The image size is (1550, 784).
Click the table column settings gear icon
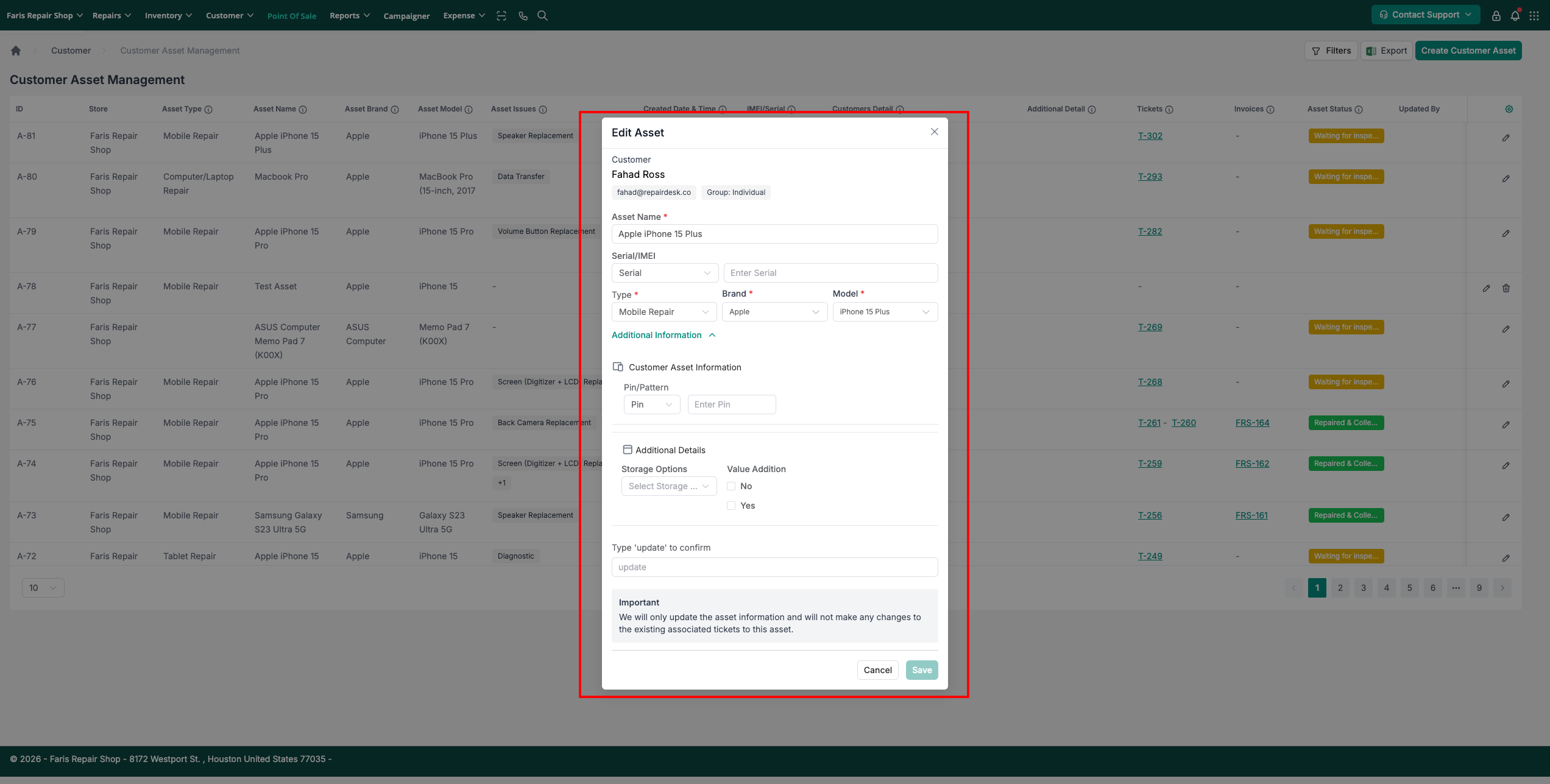(1509, 109)
